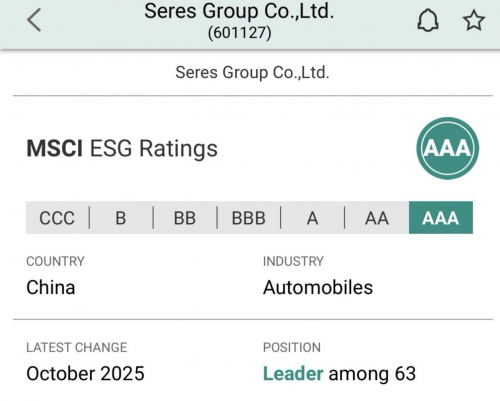Add Seres Group to favorites via star
Viewport: 500px width, 401px height.
coord(474,20)
